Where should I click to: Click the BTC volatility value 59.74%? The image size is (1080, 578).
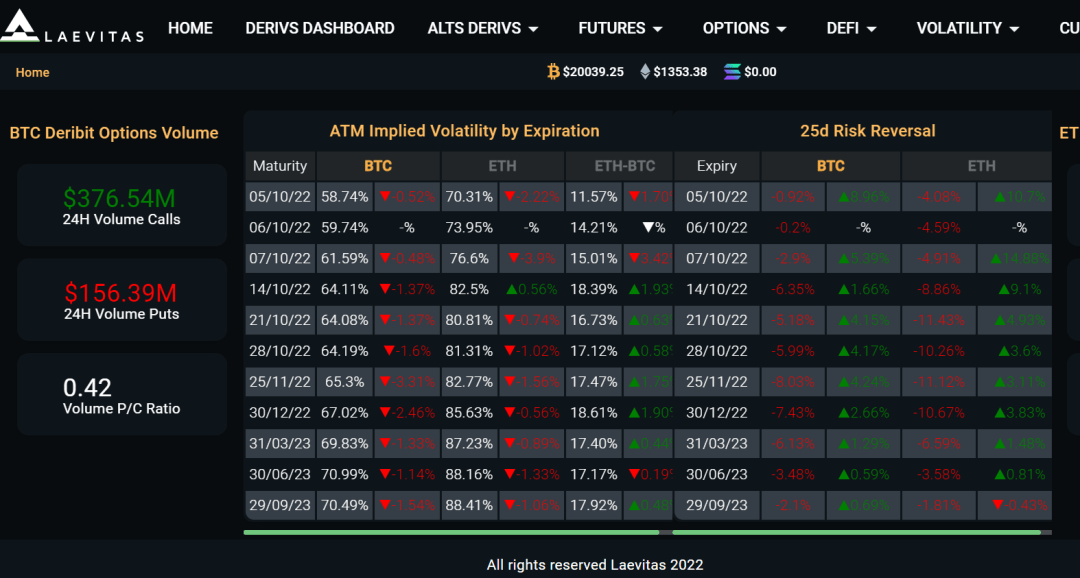click(x=344, y=227)
